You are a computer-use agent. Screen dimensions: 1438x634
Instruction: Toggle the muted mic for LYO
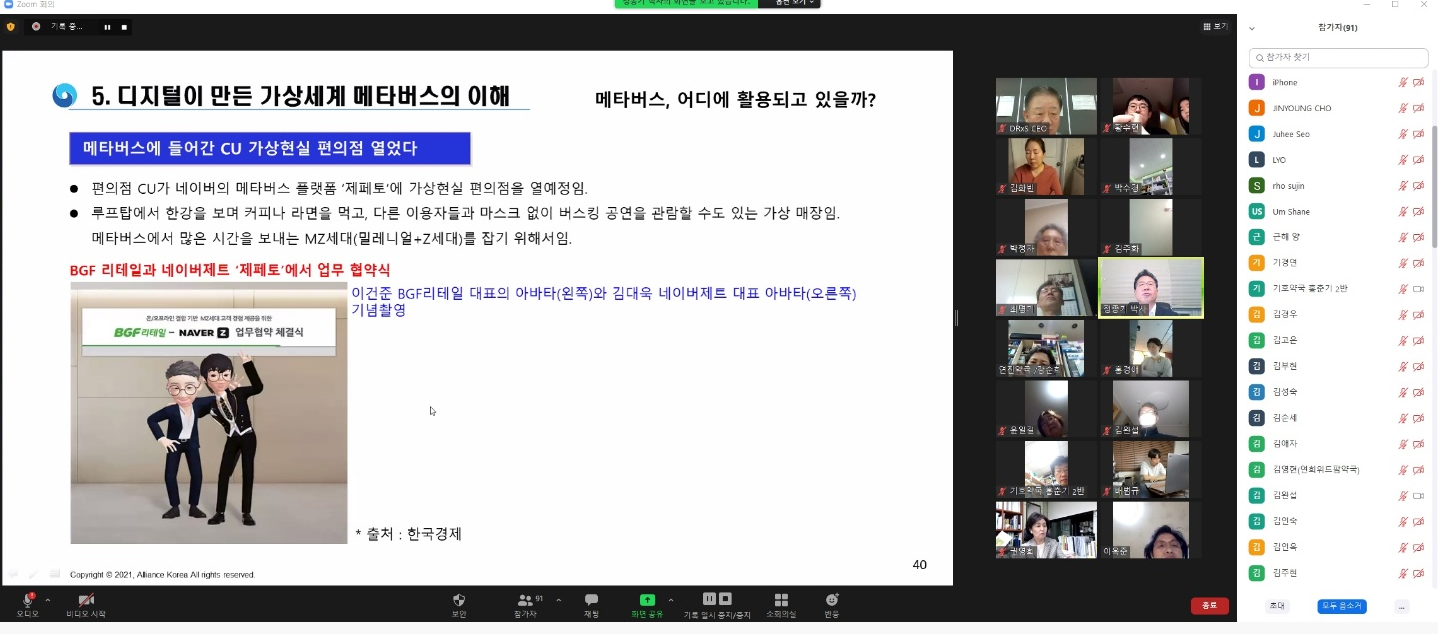(1403, 160)
